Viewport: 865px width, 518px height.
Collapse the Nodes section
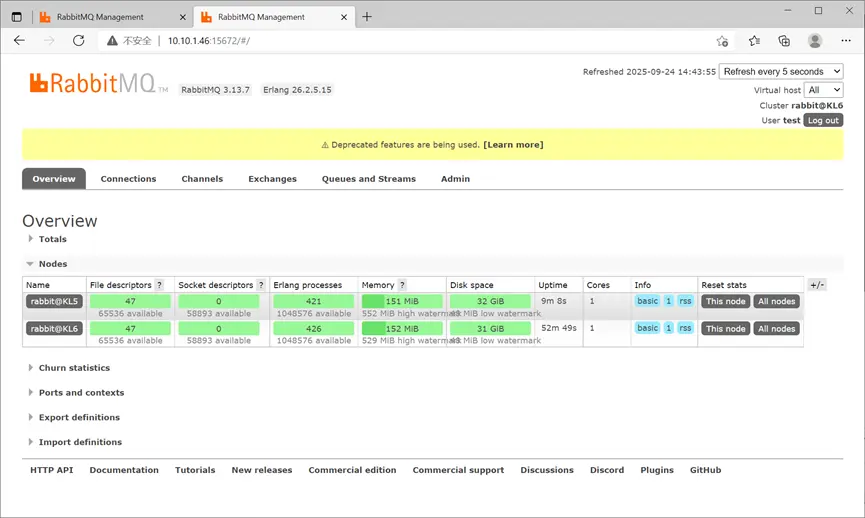pos(52,264)
